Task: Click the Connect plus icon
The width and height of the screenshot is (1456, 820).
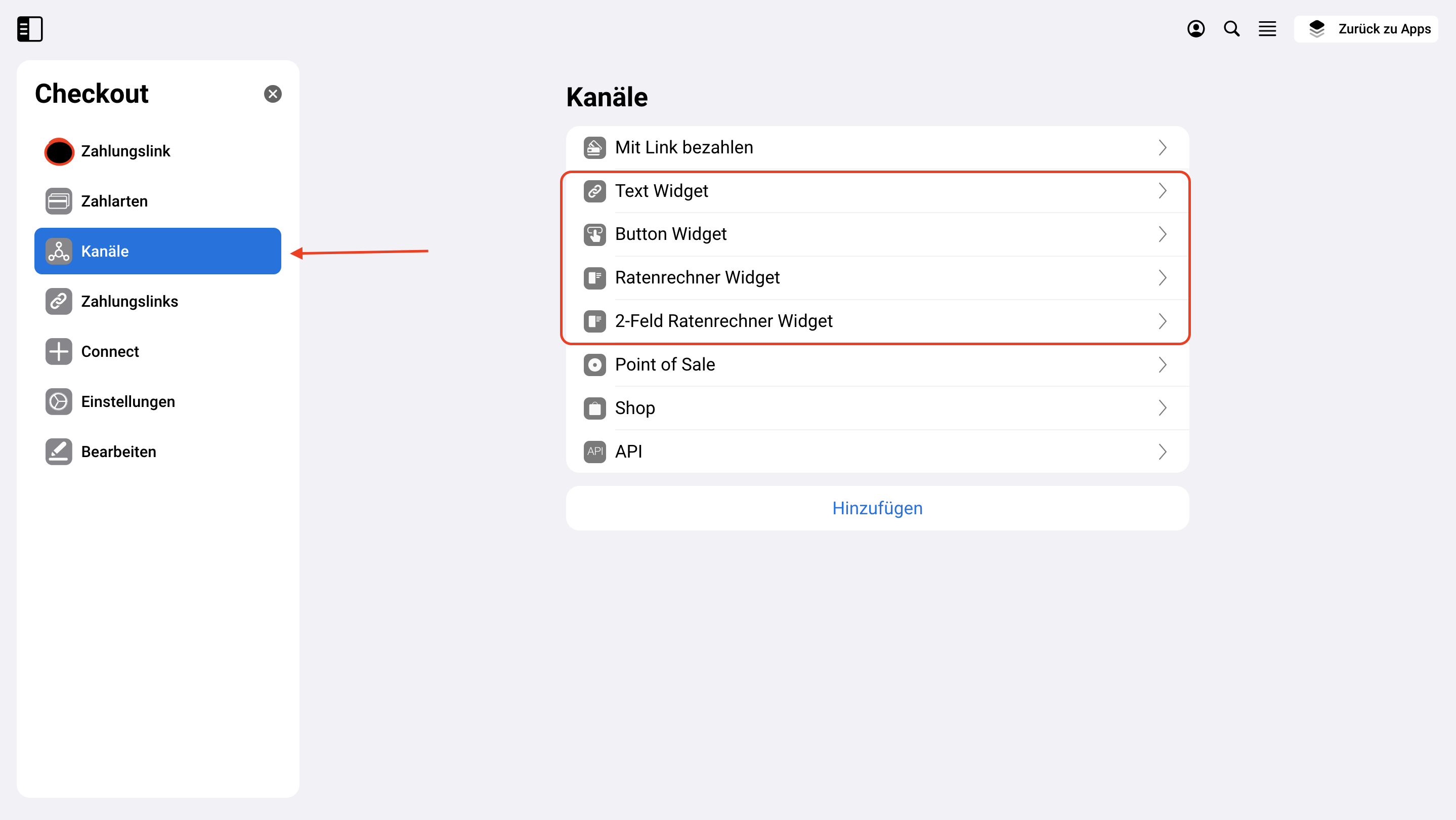Action: (59, 351)
